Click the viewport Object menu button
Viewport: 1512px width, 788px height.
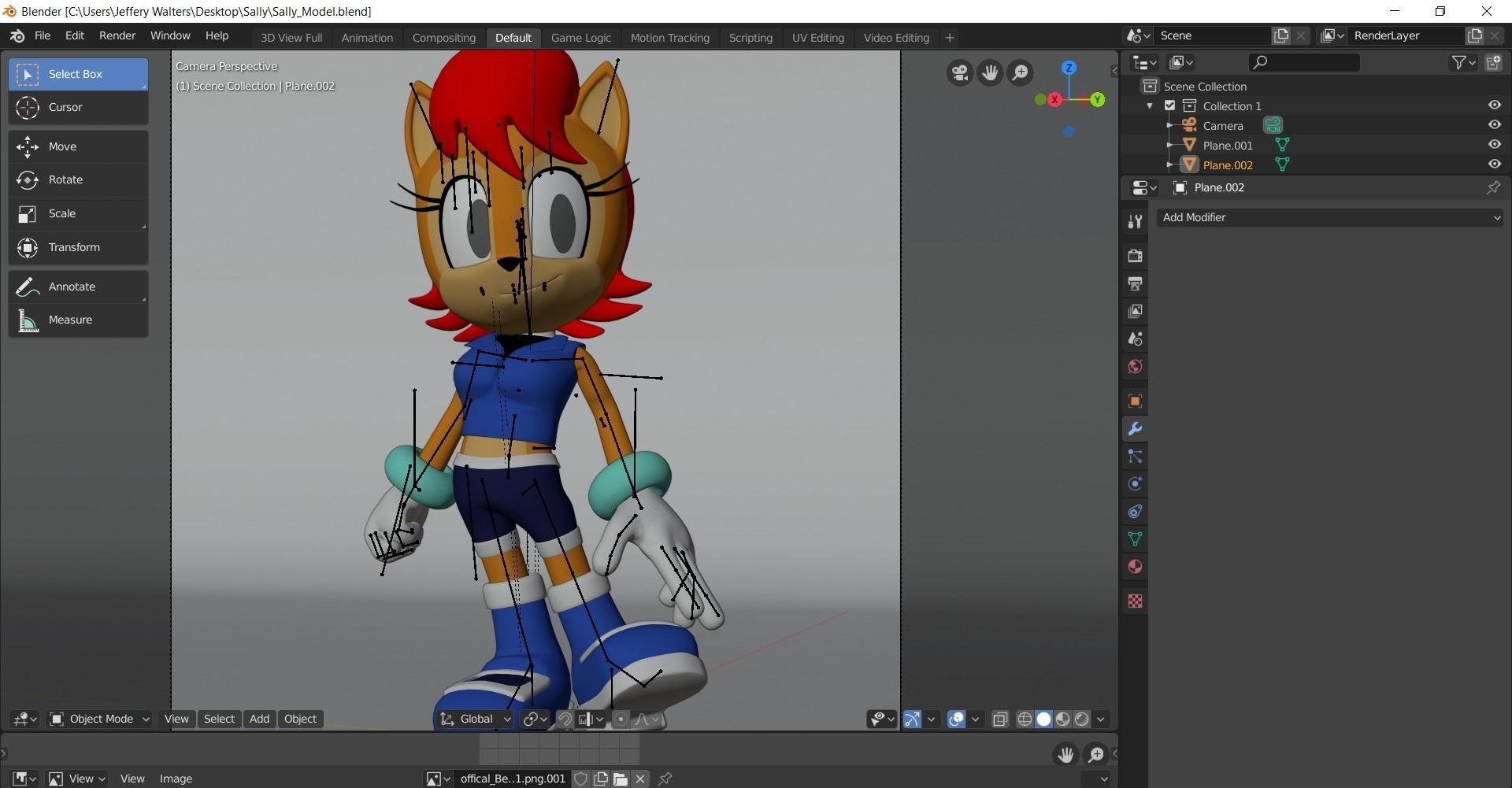pyautogui.click(x=300, y=719)
